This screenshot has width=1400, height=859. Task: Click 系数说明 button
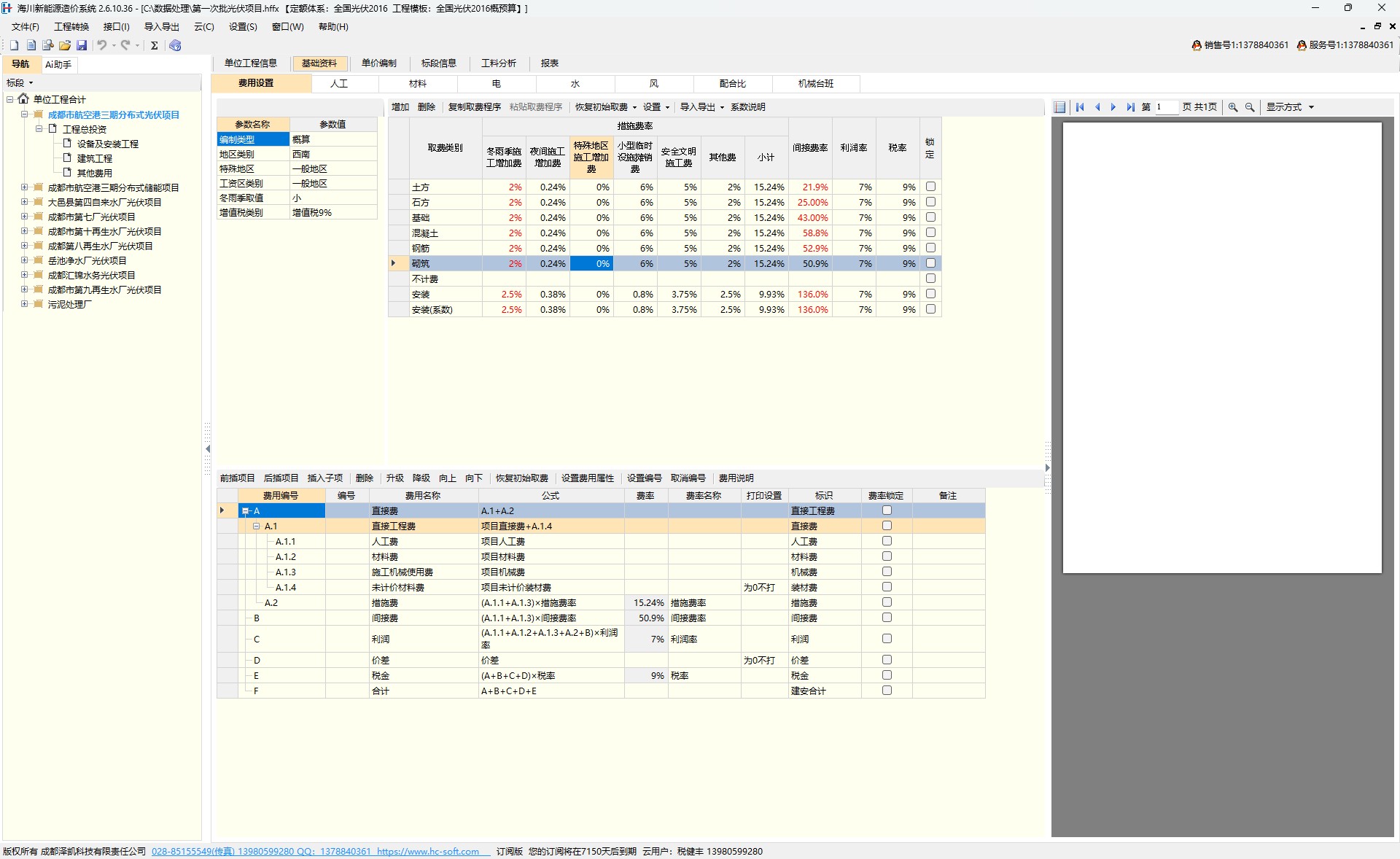[x=748, y=107]
